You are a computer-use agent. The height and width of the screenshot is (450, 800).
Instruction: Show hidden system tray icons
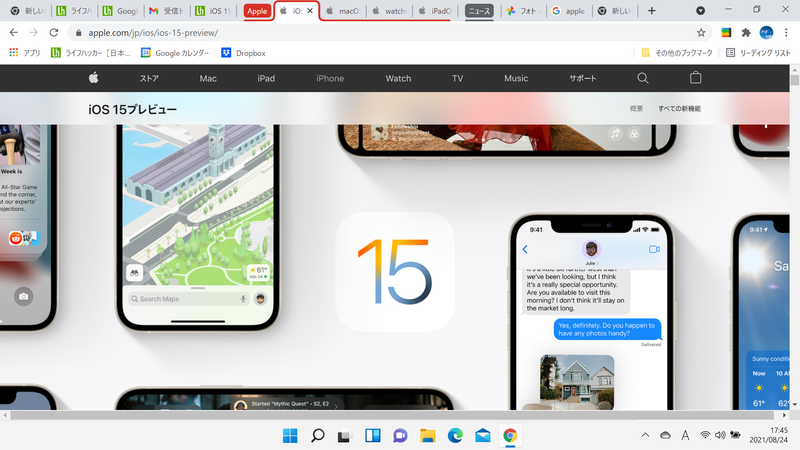point(645,435)
